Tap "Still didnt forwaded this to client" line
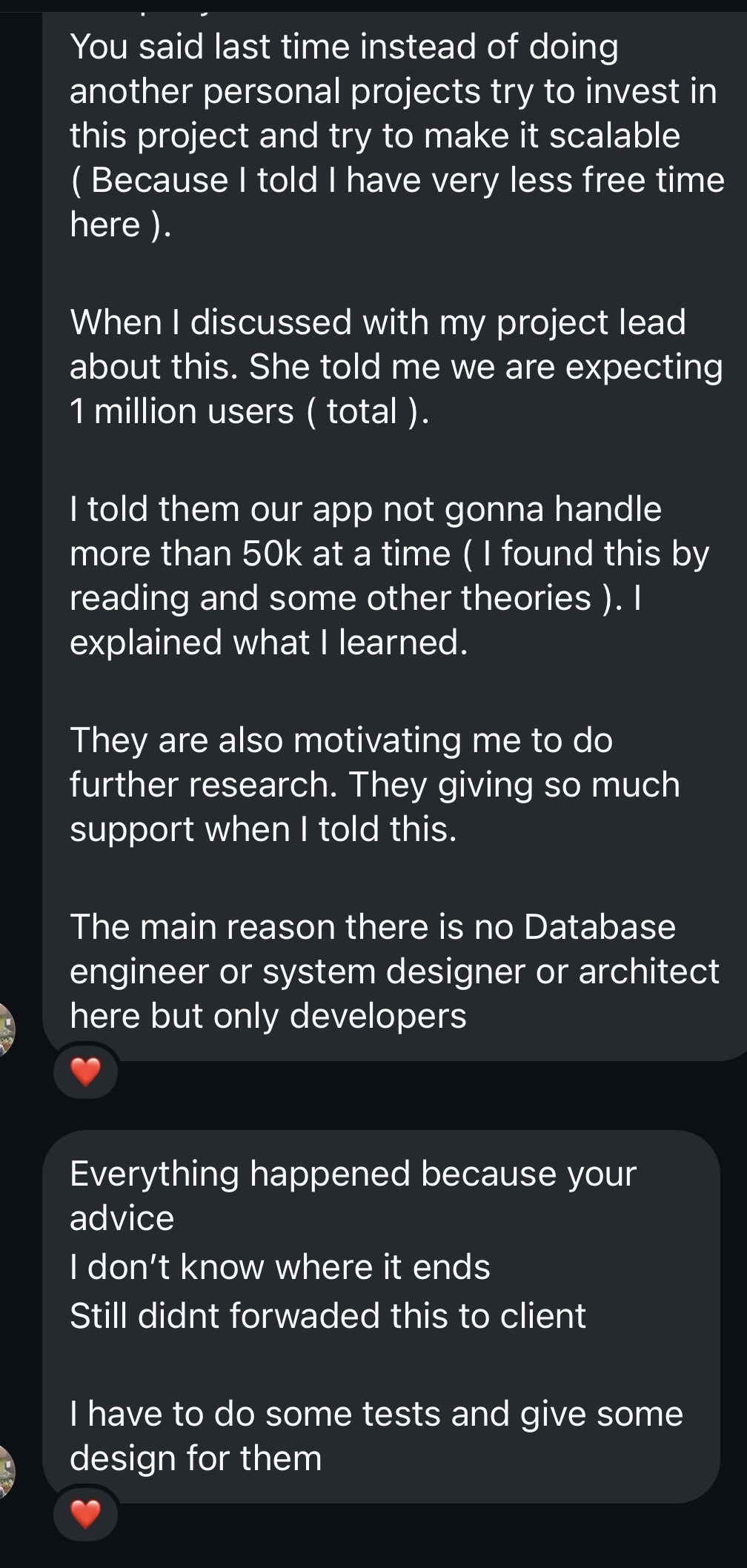747x1568 pixels. (x=328, y=1316)
